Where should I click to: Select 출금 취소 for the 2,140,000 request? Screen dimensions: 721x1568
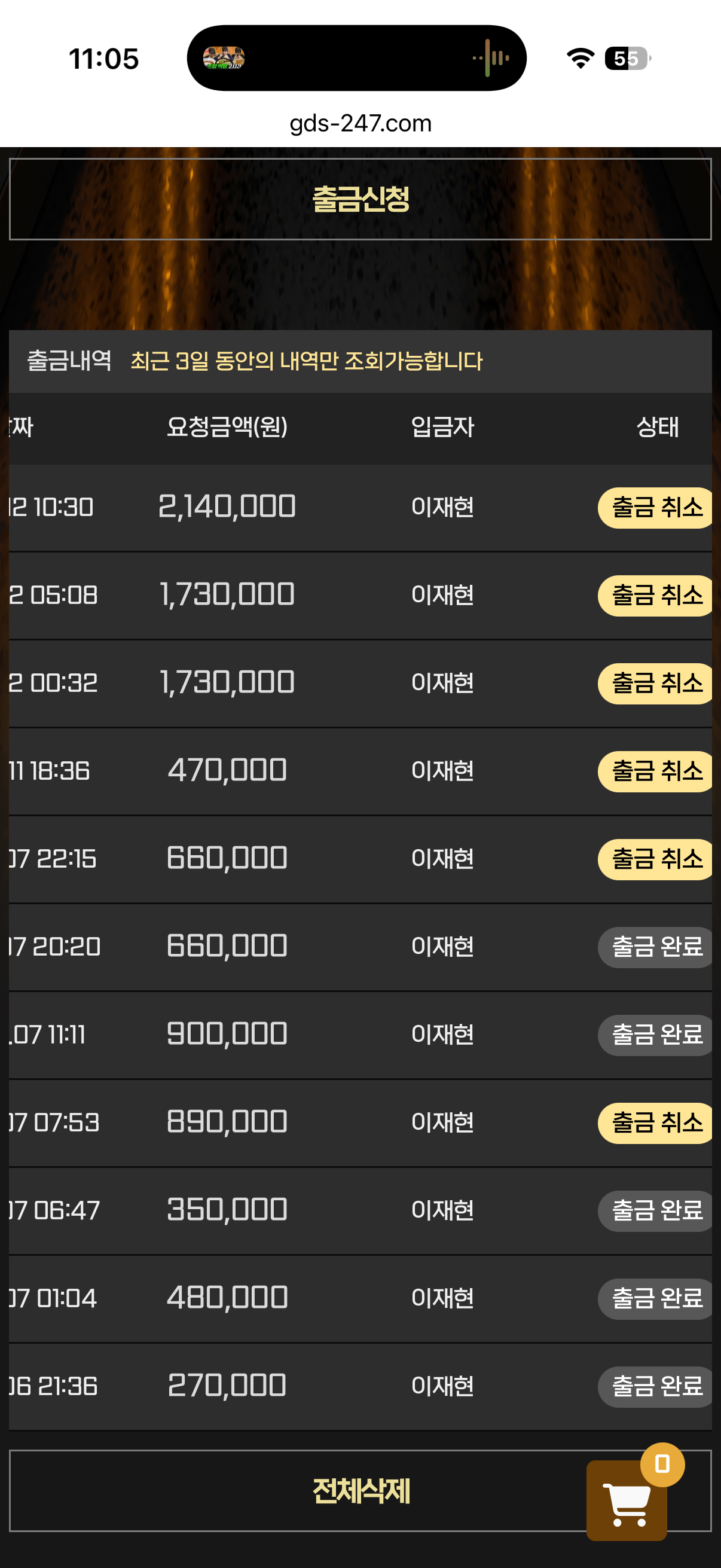pyautogui.click(x=656, y=508)
